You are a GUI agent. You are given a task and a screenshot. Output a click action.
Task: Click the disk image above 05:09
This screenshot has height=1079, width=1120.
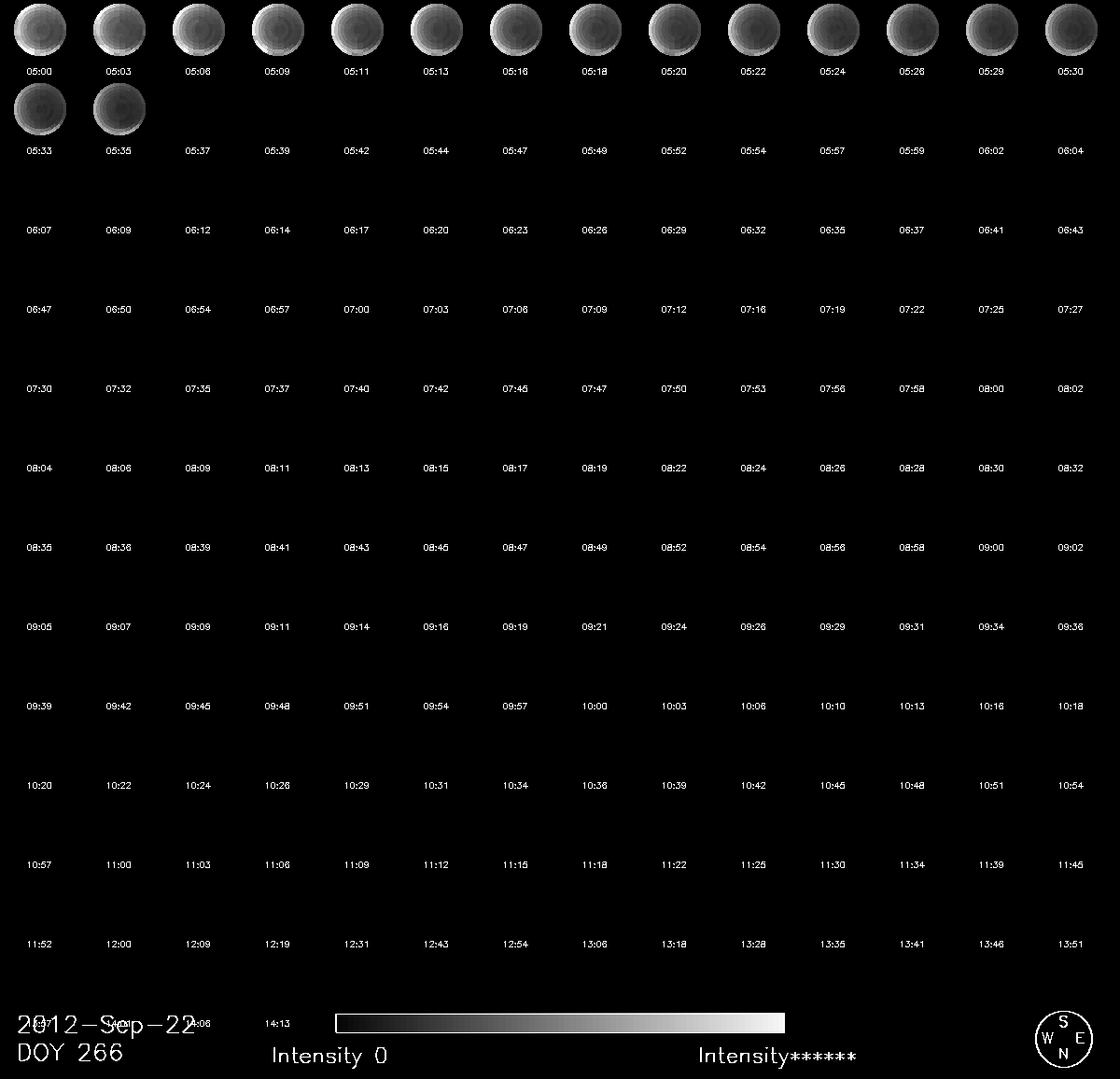tap(278, 30)
